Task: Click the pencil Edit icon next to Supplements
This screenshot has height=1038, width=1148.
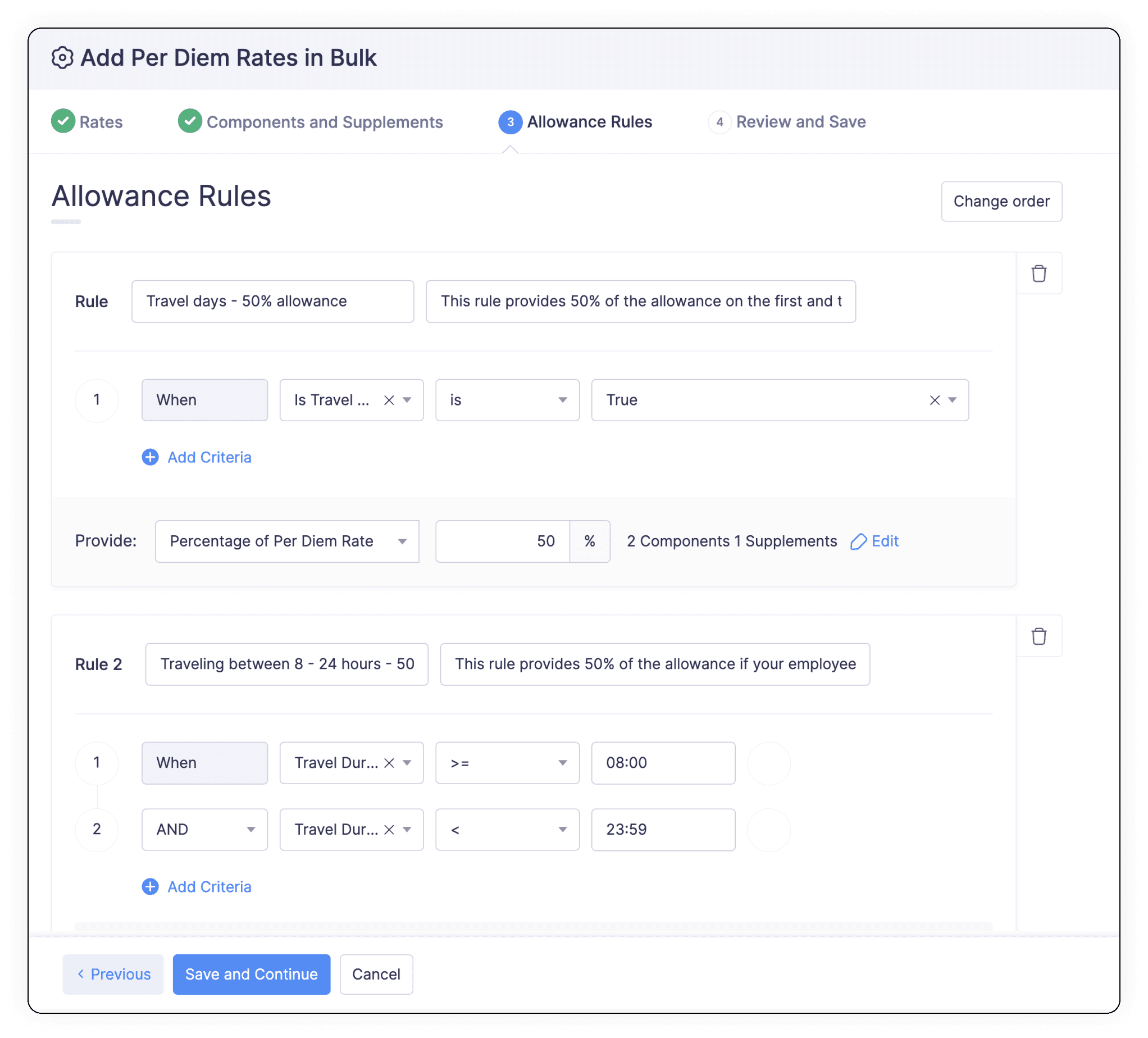Action: 858,541
